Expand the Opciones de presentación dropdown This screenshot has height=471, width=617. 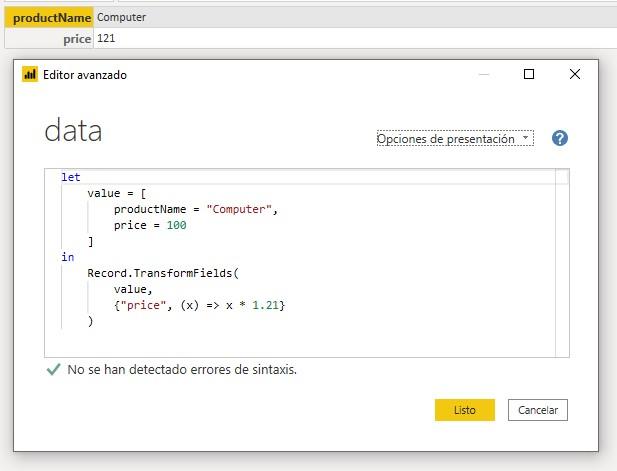(455, 139)
